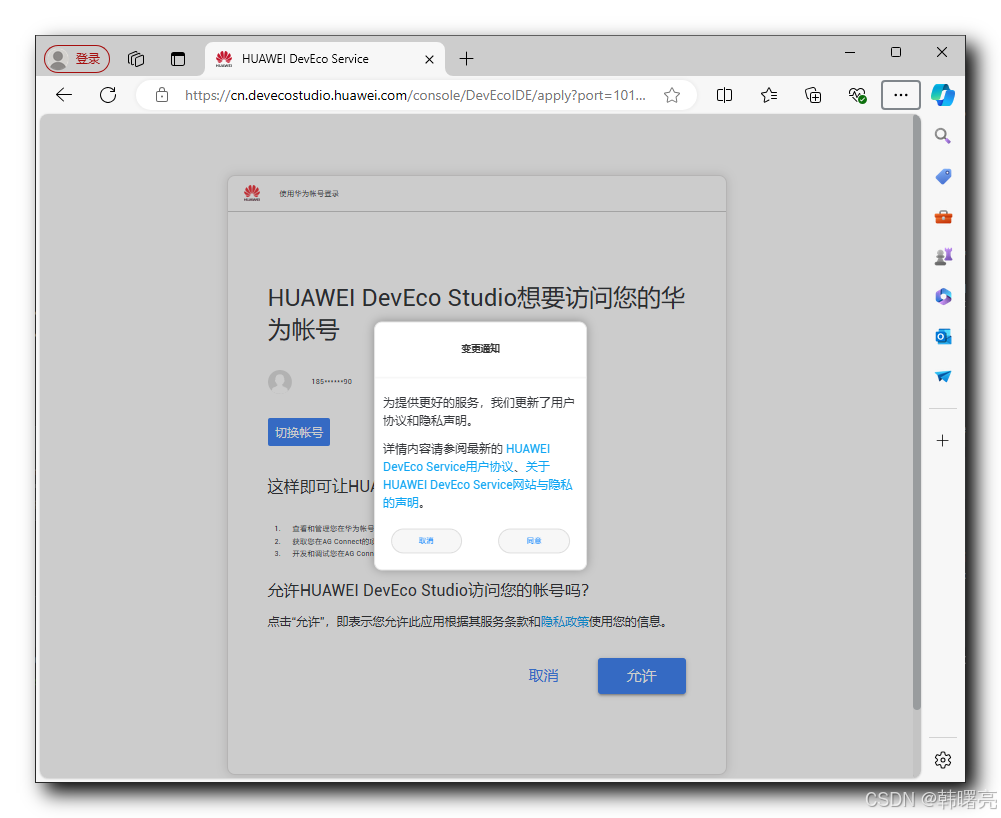1001x818 pixels.
Task: Close the HUAWEI DevEco Service tab
Action: (x=430, y=59)
